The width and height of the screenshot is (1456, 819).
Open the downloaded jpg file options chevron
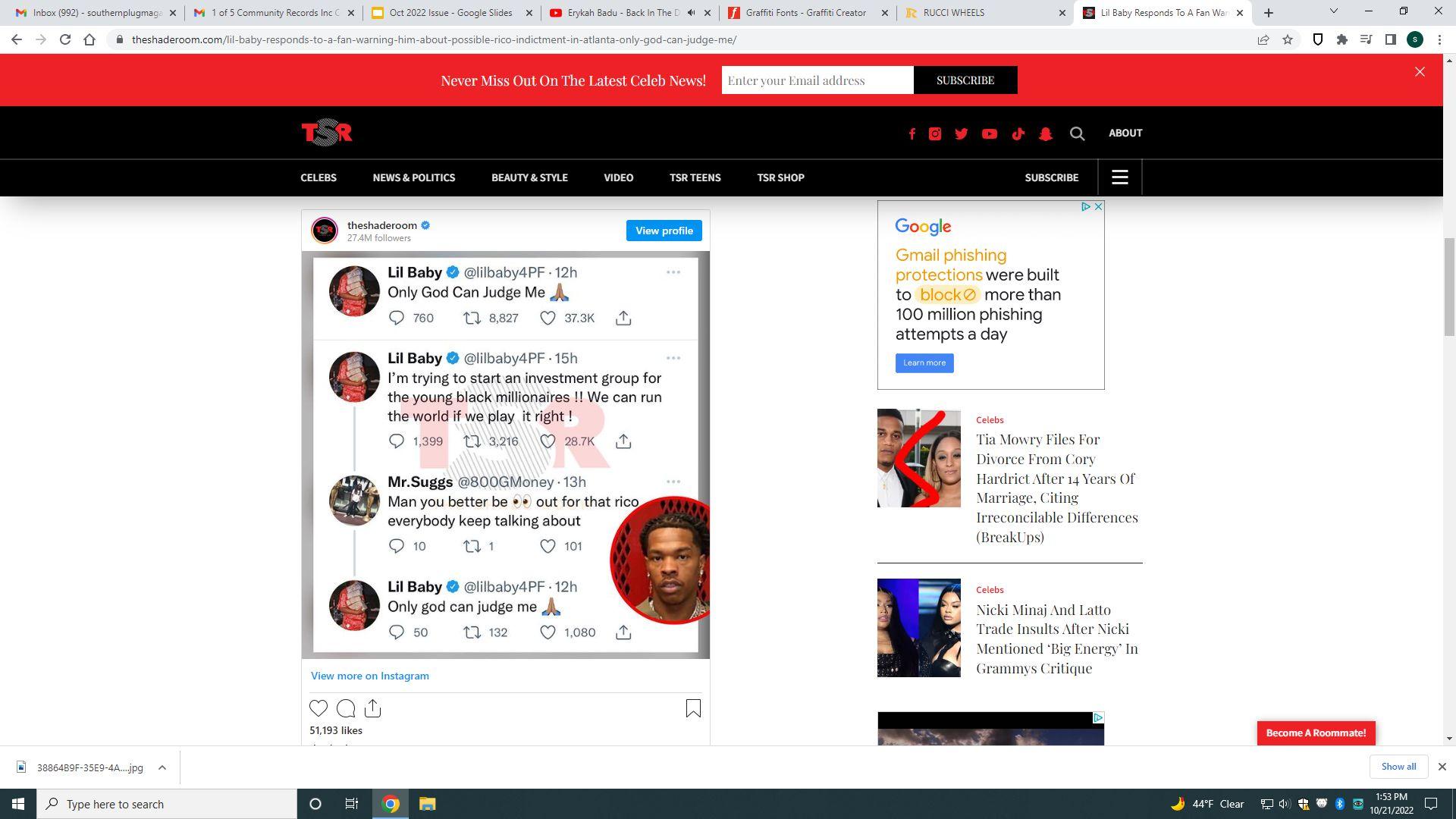162,767
